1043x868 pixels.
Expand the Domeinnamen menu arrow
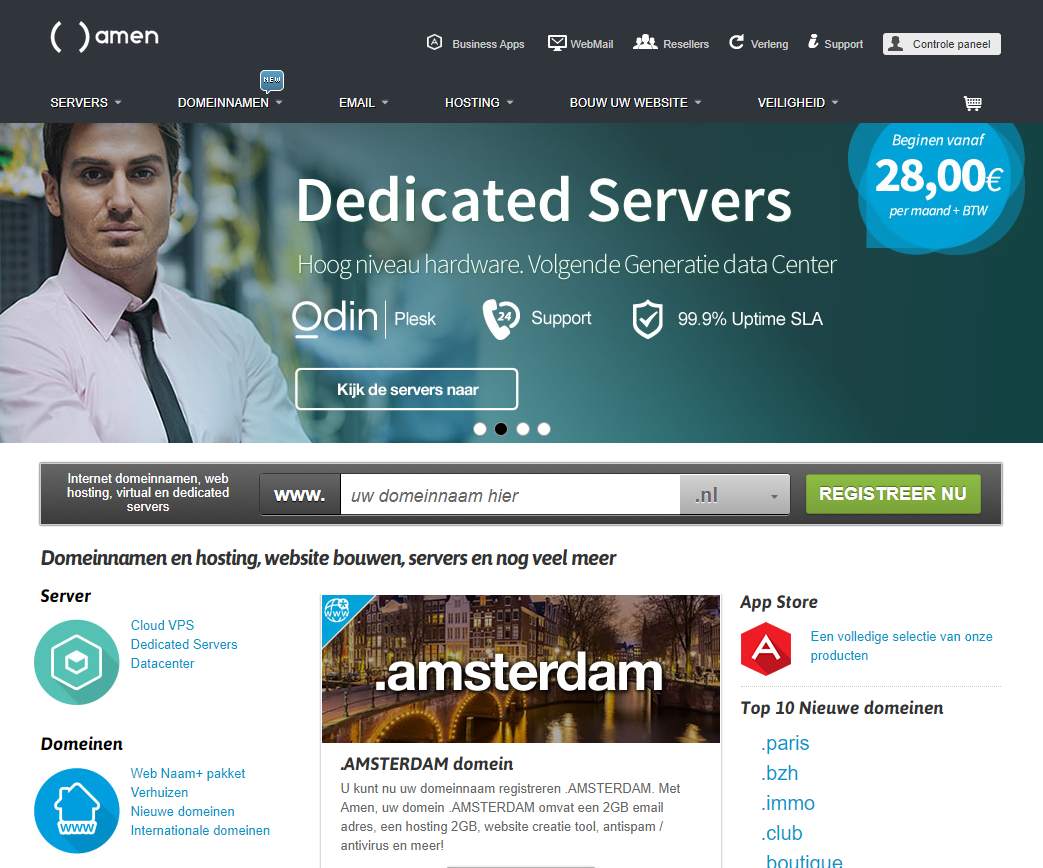click(x=279, y=102)
